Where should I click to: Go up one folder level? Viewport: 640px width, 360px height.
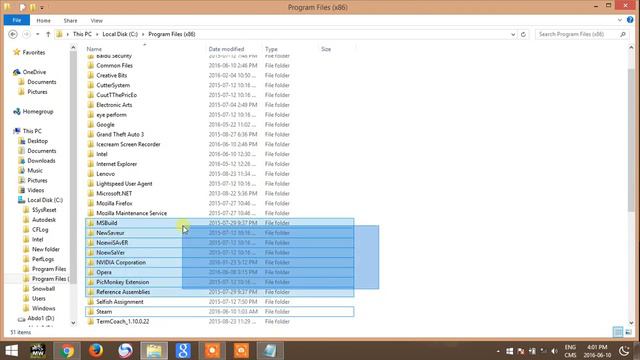tap(48, 34)
